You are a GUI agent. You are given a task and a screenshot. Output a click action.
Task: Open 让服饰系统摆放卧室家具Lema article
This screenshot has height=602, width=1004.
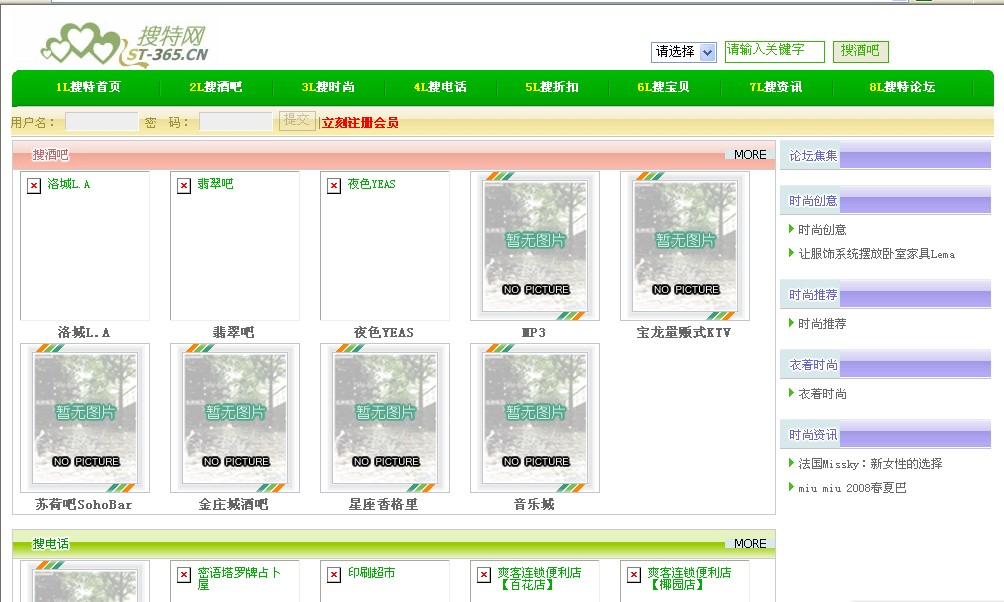tap(877, 254)
